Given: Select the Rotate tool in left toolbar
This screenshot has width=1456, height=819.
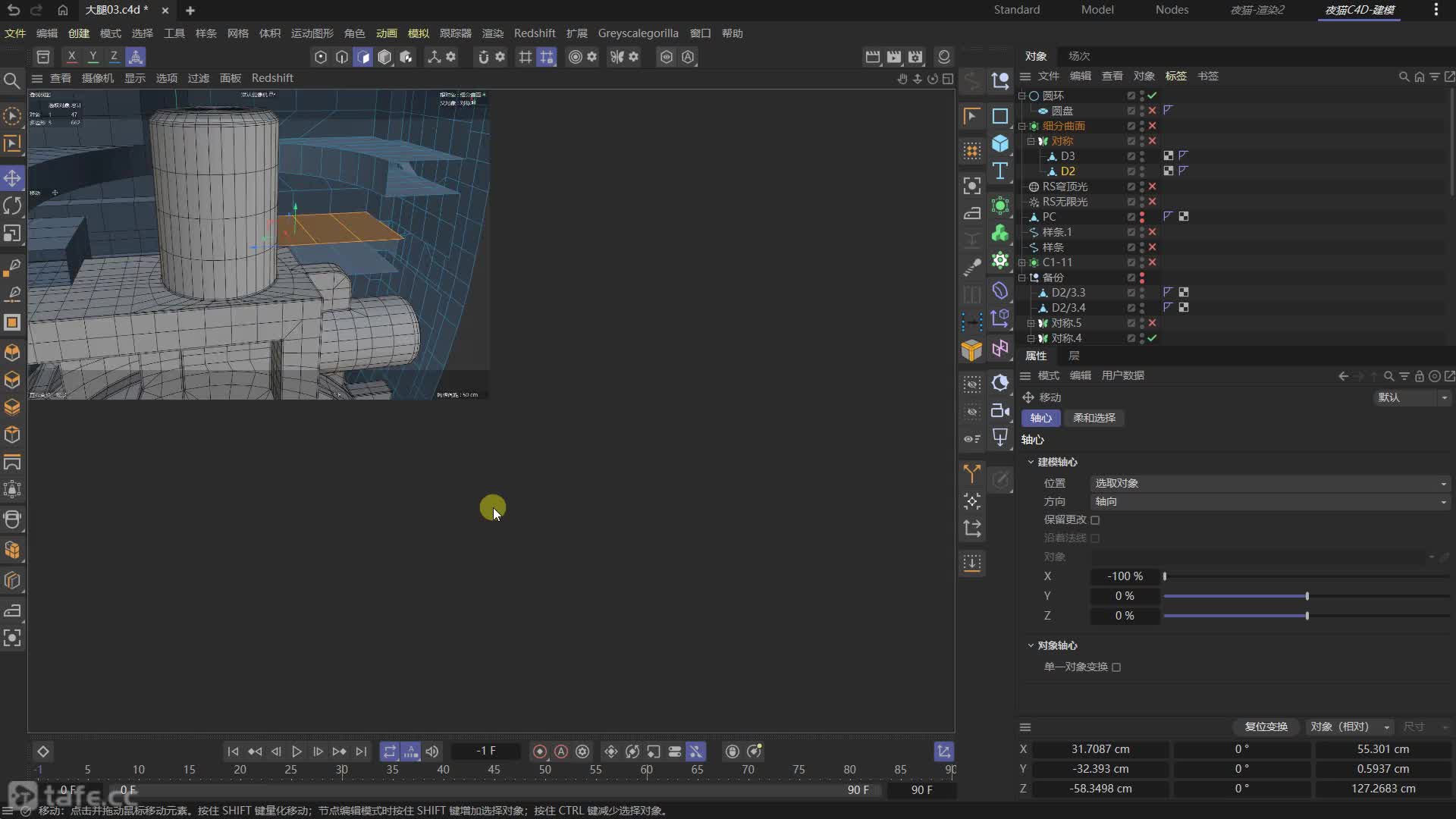Looking at the screenshot, I should pos(12,206).
